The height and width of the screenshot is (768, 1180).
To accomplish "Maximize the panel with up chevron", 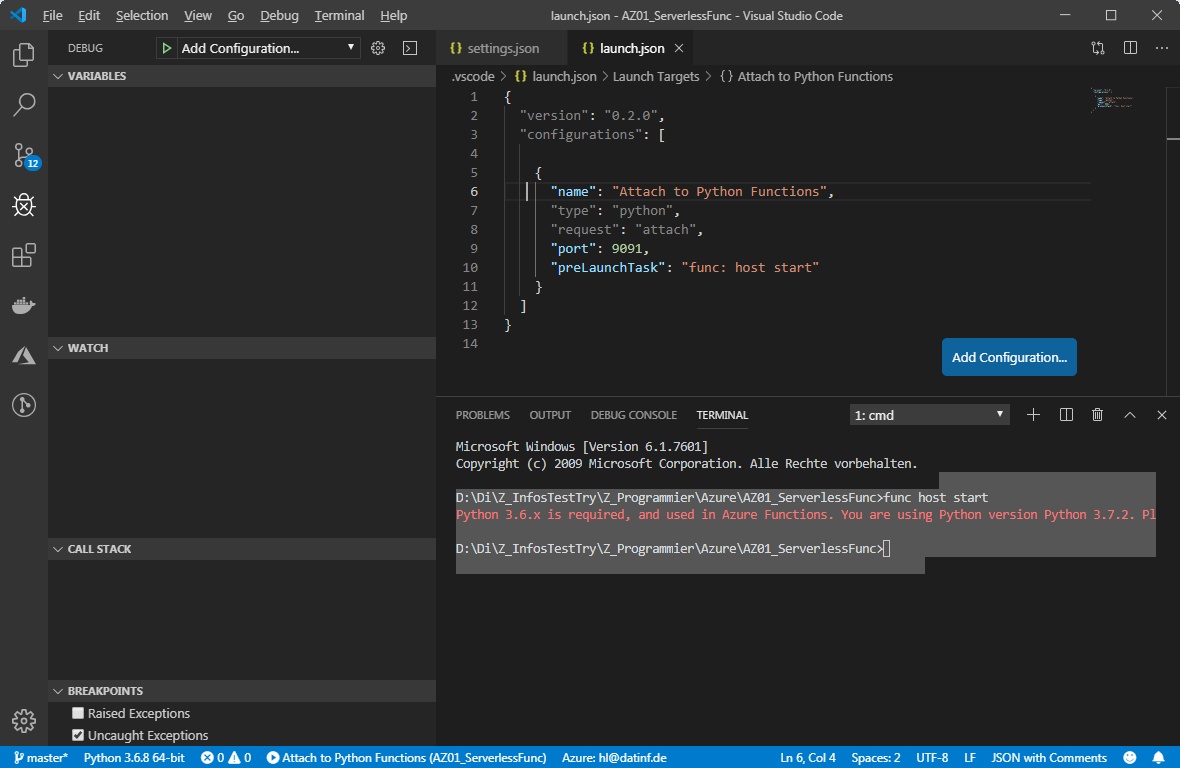I will tap(1130, 414).
